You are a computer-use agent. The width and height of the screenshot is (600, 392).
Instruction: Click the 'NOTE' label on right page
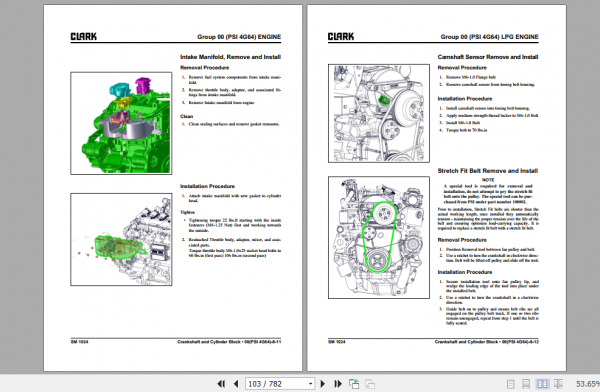[x=488, y=180]
